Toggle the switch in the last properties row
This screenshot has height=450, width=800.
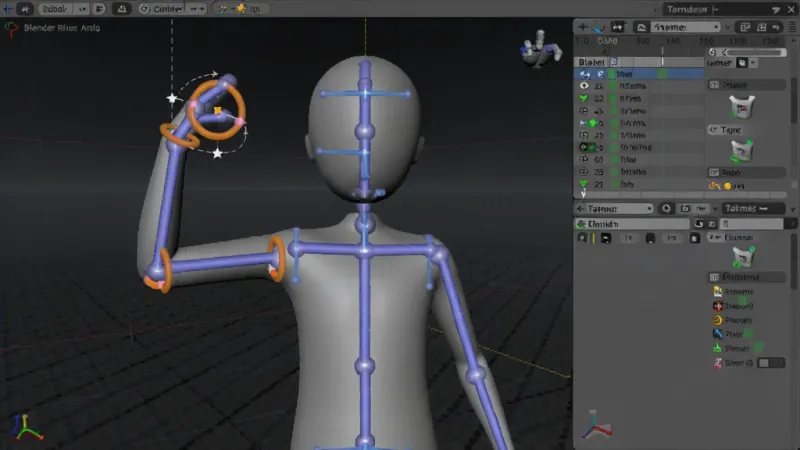(771, 363)
